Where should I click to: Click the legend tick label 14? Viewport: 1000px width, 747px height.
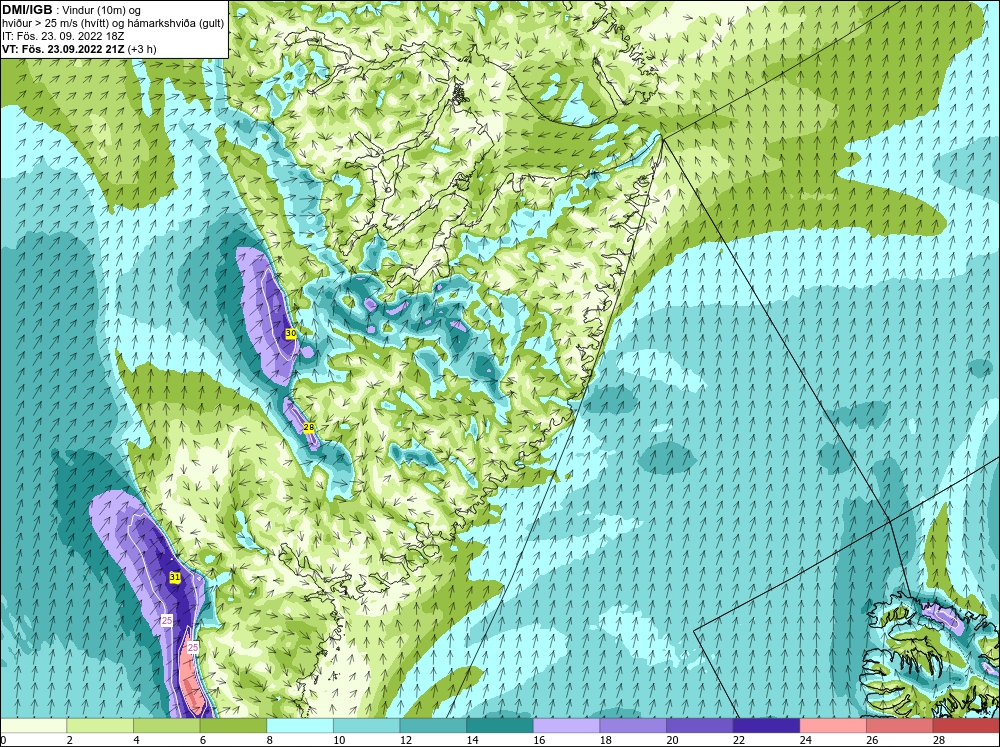(x=472, y=740)
